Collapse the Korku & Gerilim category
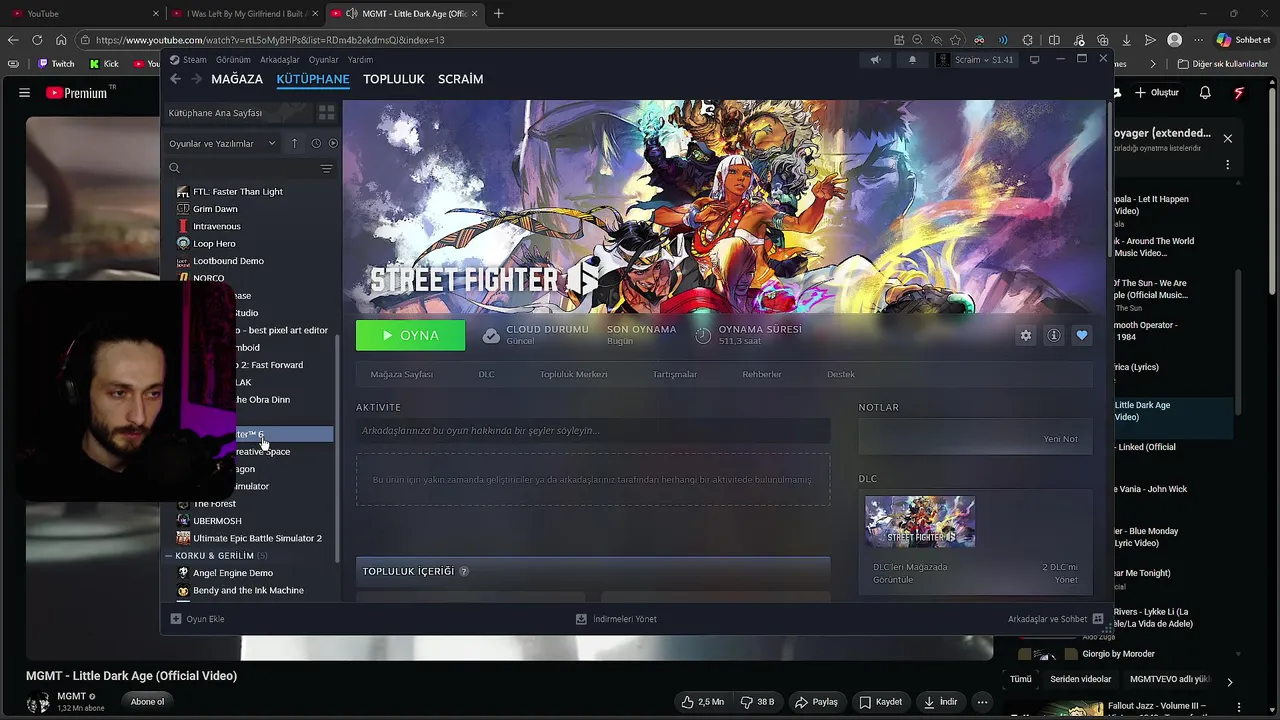This screenshot has width=1280, height=720. [168, 555]
